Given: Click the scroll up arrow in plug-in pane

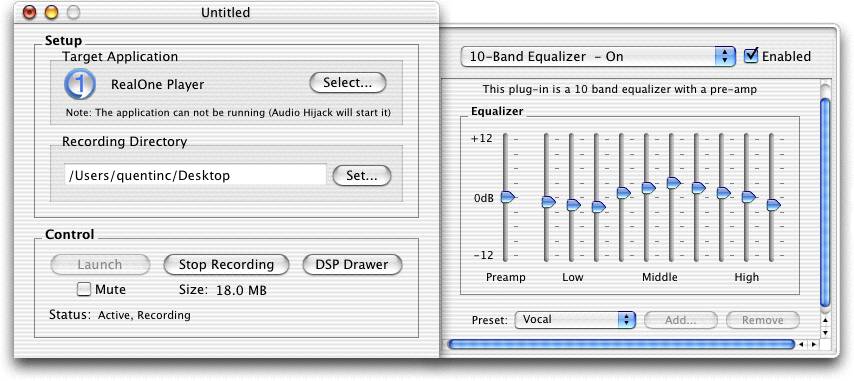Looking at the screenshot, I should [825, 320].
